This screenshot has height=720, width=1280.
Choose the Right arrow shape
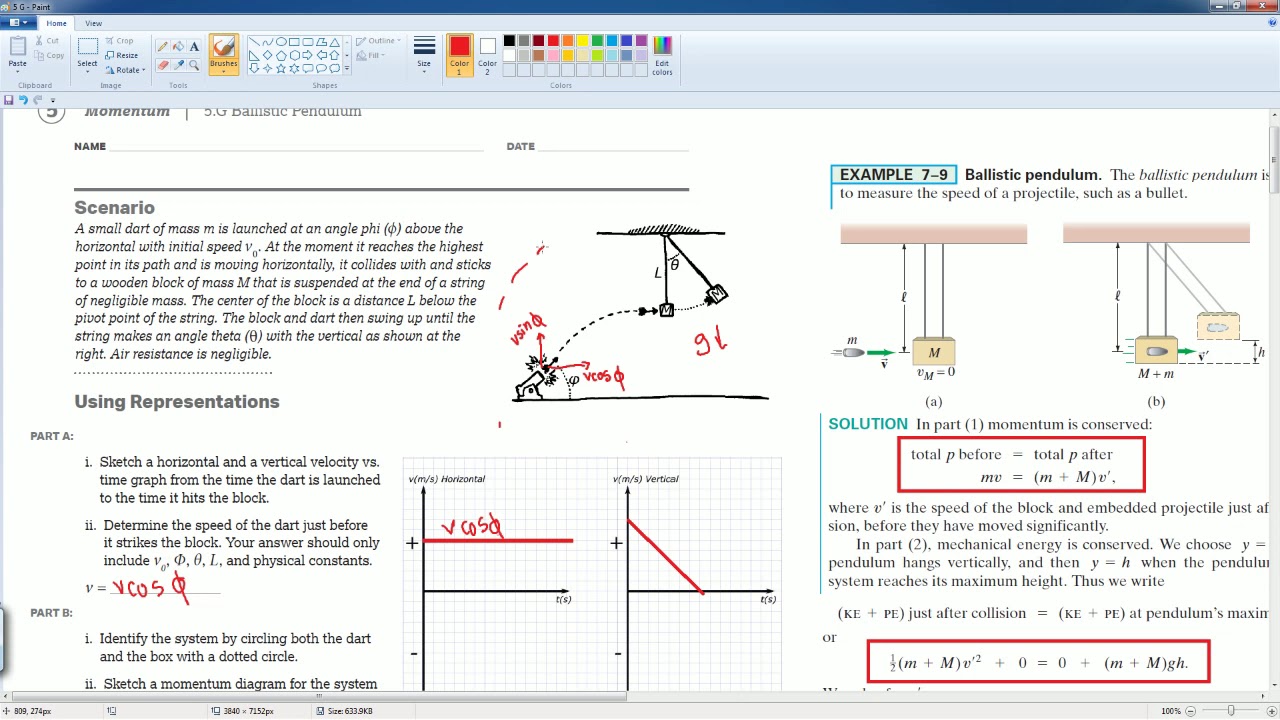(x=308, y=55)
